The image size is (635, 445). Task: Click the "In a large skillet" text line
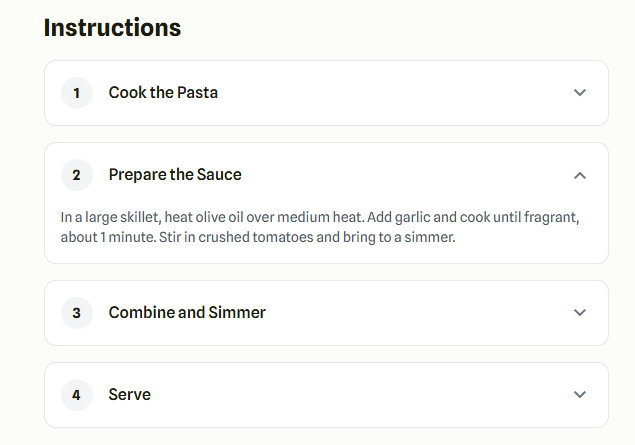[x=320, y=217]
